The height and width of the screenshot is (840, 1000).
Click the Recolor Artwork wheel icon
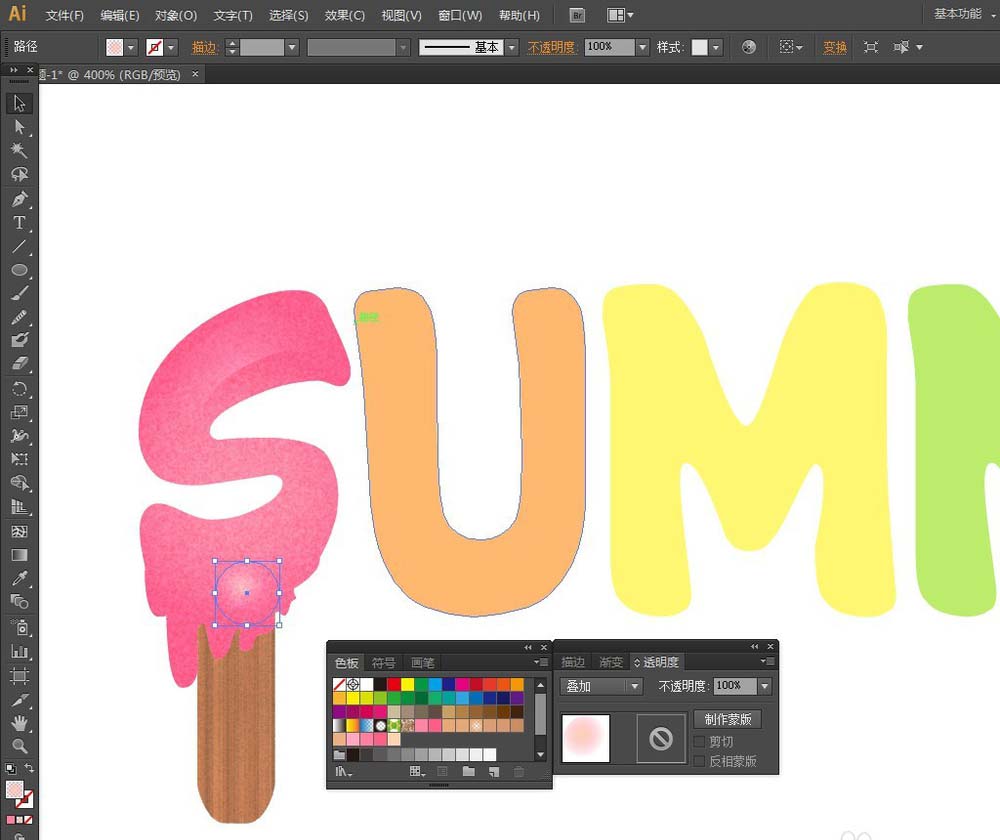[749, 47]
